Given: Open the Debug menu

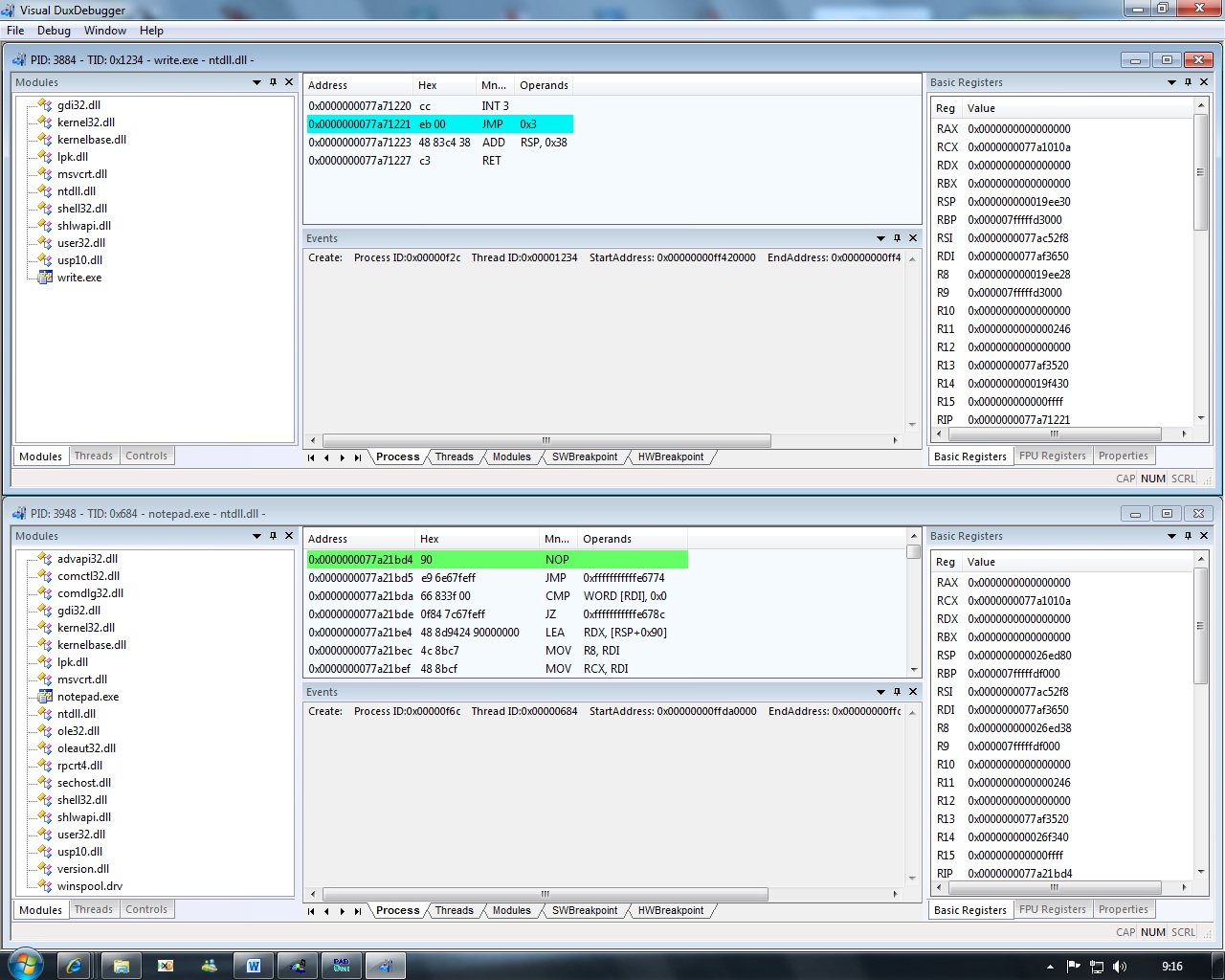Looking at the screenshot, I should (x=54, y=30).
